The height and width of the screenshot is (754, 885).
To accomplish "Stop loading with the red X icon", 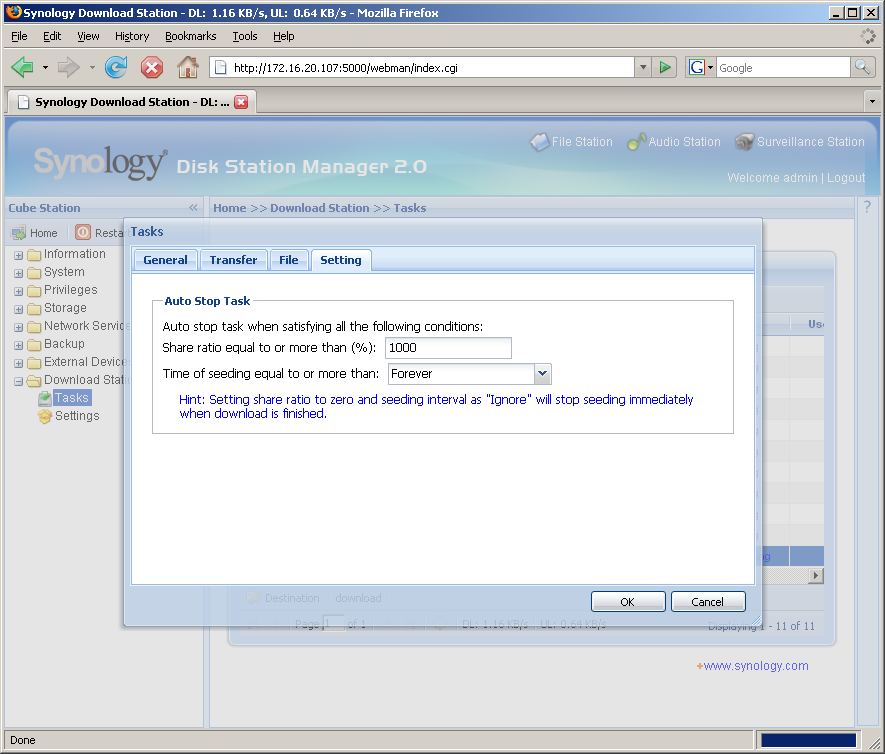I will (152, 68).
